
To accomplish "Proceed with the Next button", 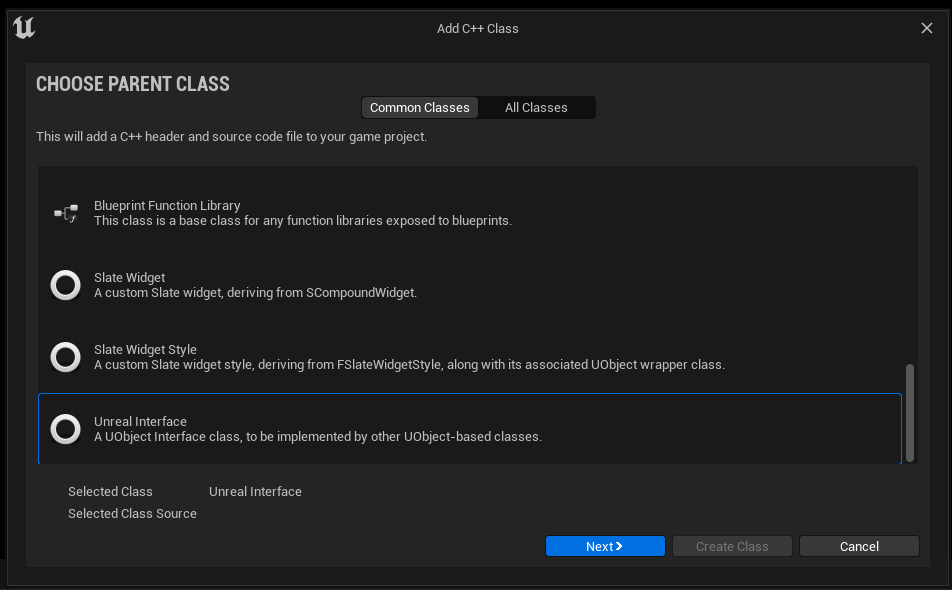I will point(605,546).
